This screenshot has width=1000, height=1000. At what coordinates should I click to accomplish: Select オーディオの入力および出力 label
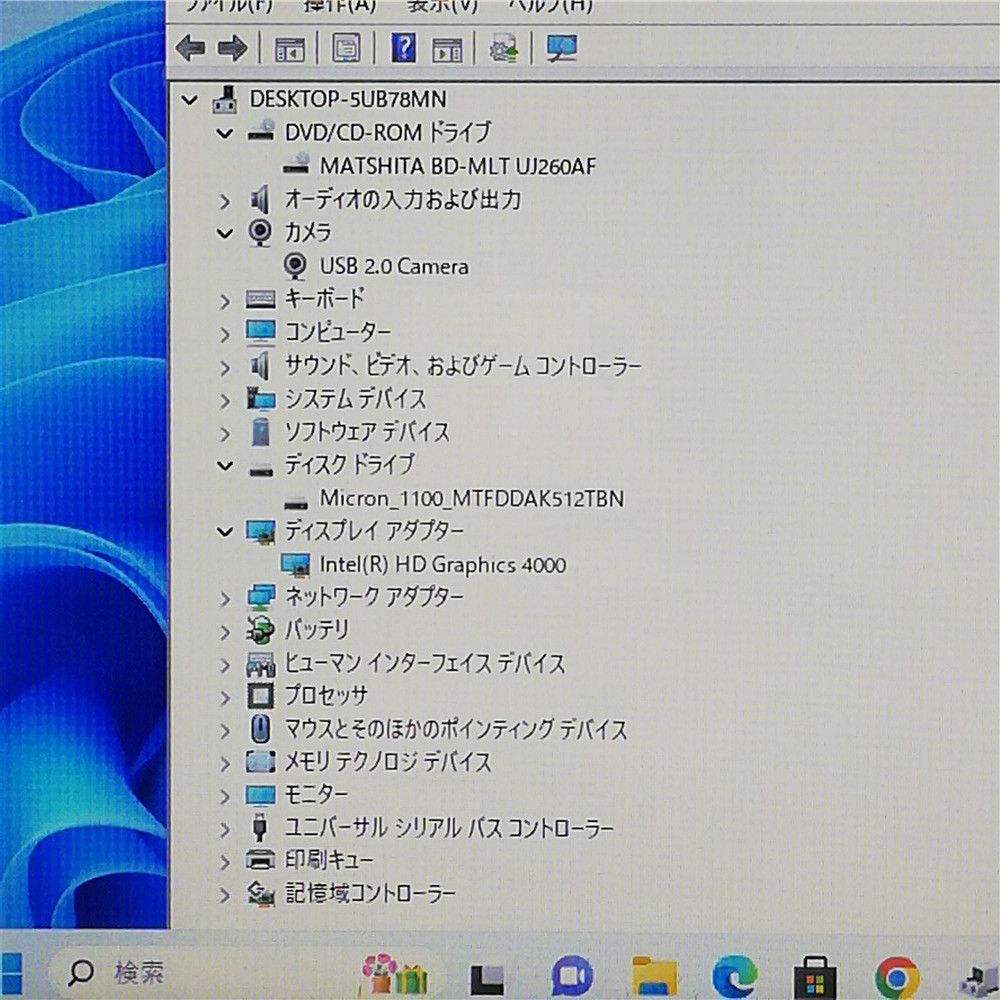403,200
